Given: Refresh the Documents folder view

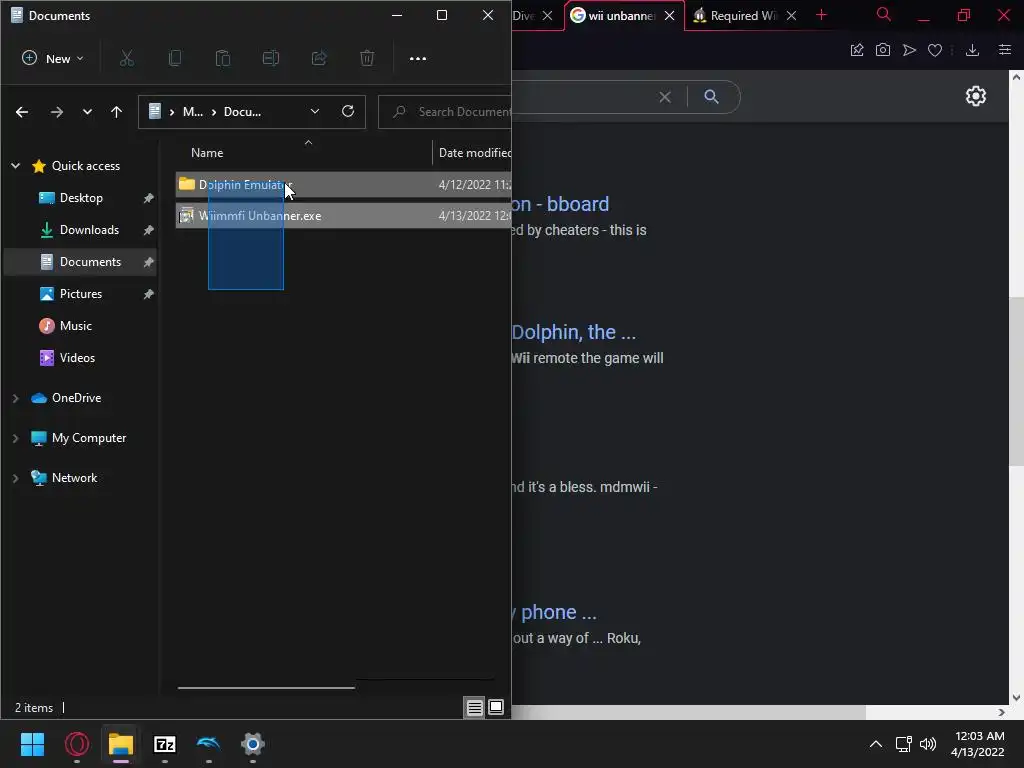Looking at the screenshot, I should 348,111.
